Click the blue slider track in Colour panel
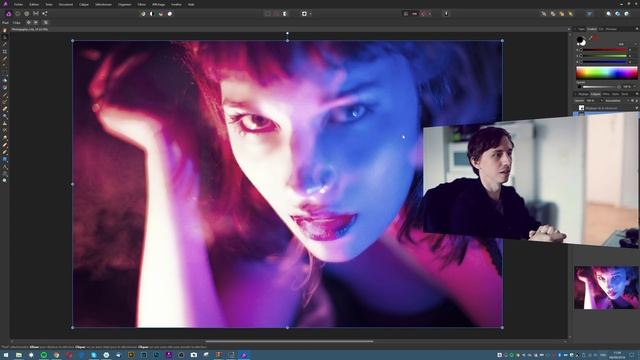Viewport: 640px width, 360px height. [x=604, y=62]
